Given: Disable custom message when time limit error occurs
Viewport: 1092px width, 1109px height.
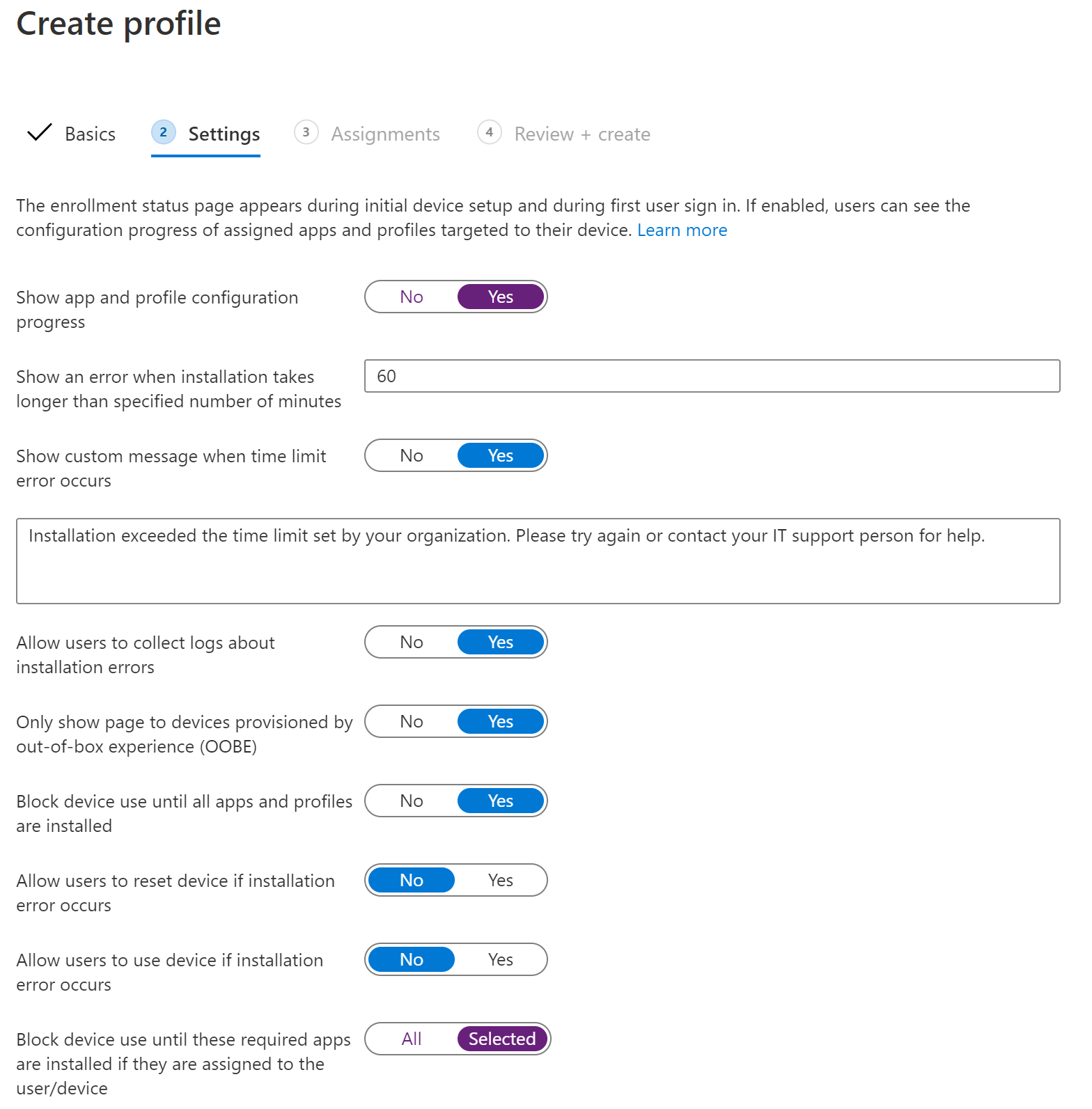Looking at the screenshot, I should 411,455.
